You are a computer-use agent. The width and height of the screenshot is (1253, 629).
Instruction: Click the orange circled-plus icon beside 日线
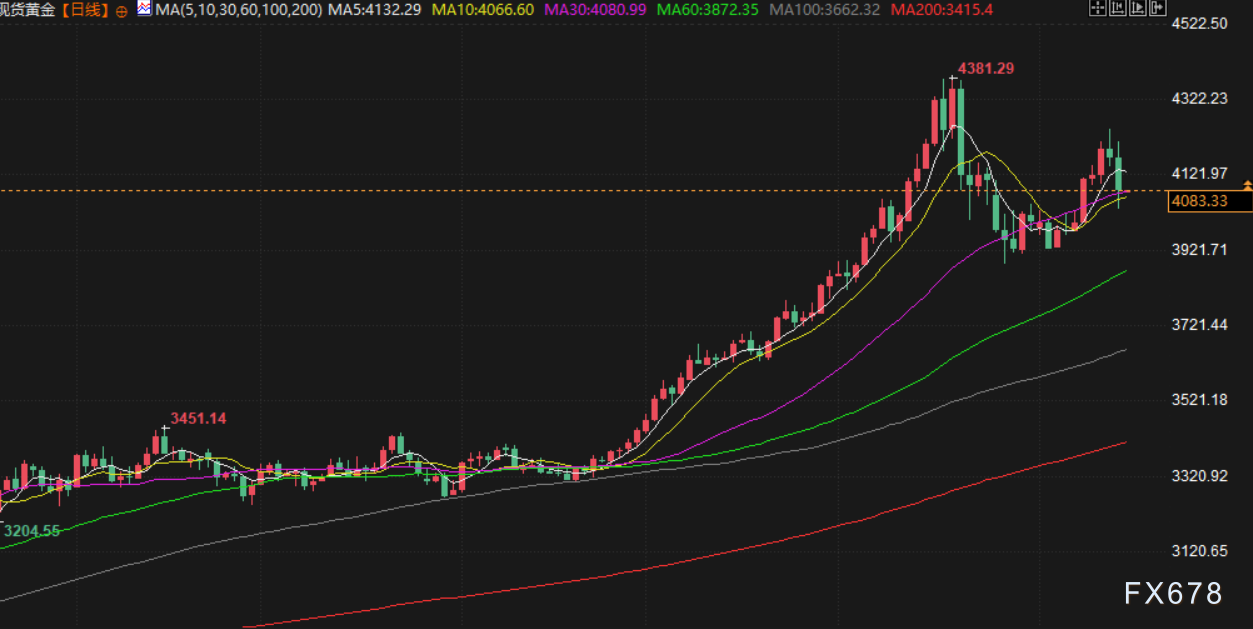tap(121, 10)
